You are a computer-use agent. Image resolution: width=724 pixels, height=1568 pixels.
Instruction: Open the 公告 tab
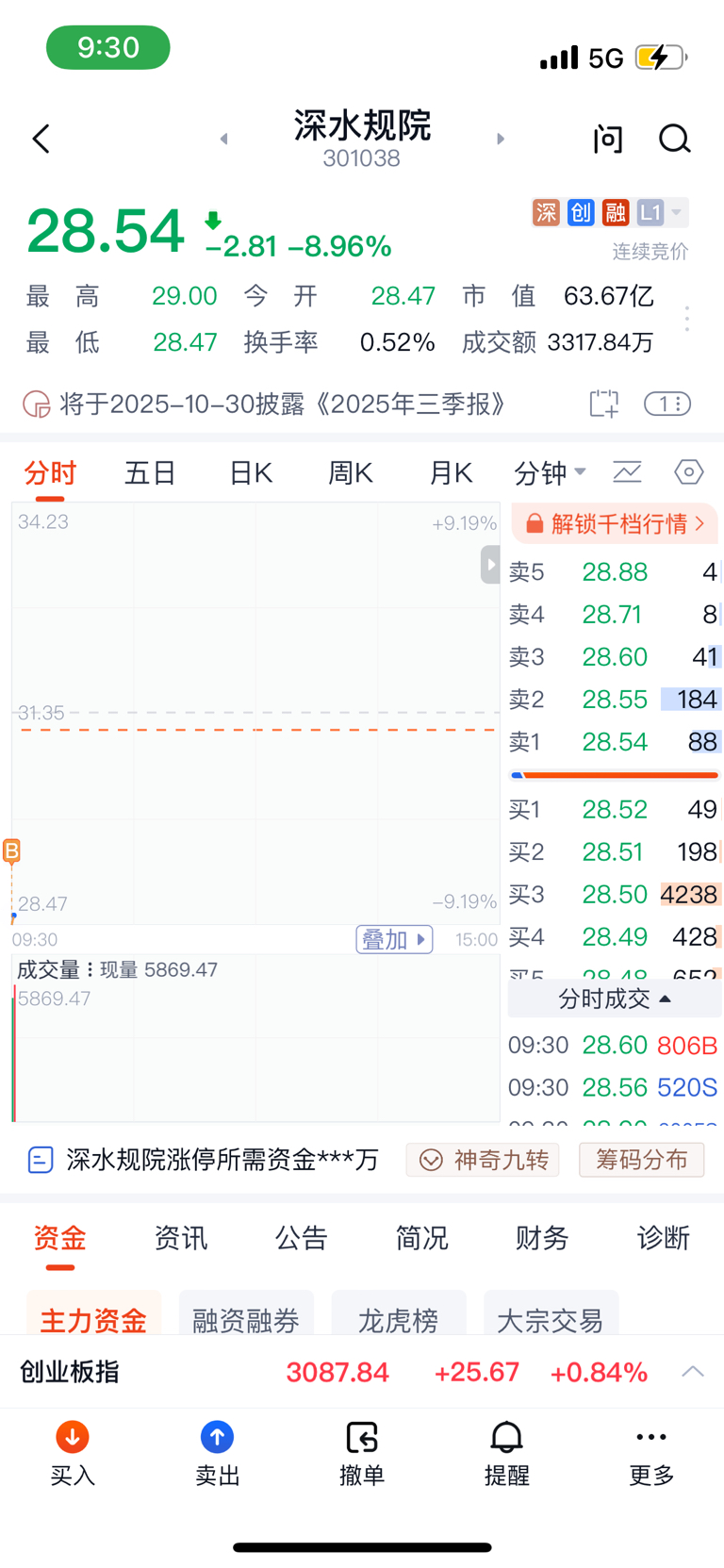click(301, 1238)
